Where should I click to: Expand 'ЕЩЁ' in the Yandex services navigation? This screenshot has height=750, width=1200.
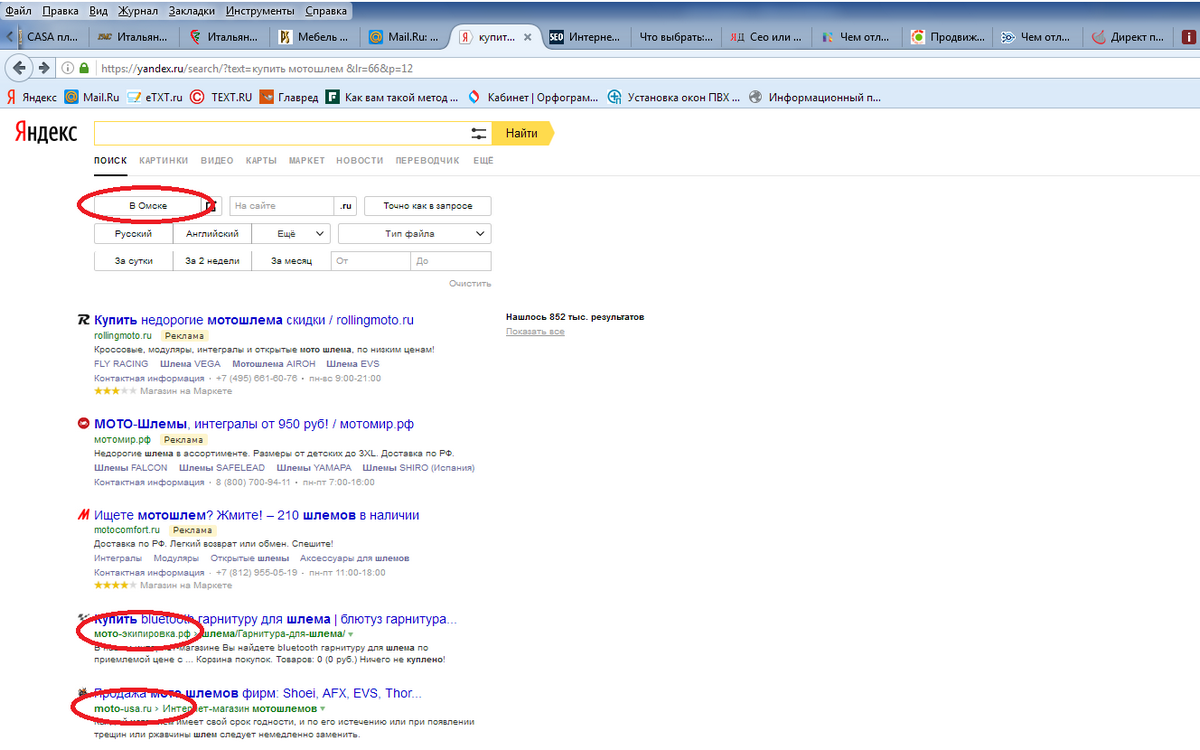(483, 160)
